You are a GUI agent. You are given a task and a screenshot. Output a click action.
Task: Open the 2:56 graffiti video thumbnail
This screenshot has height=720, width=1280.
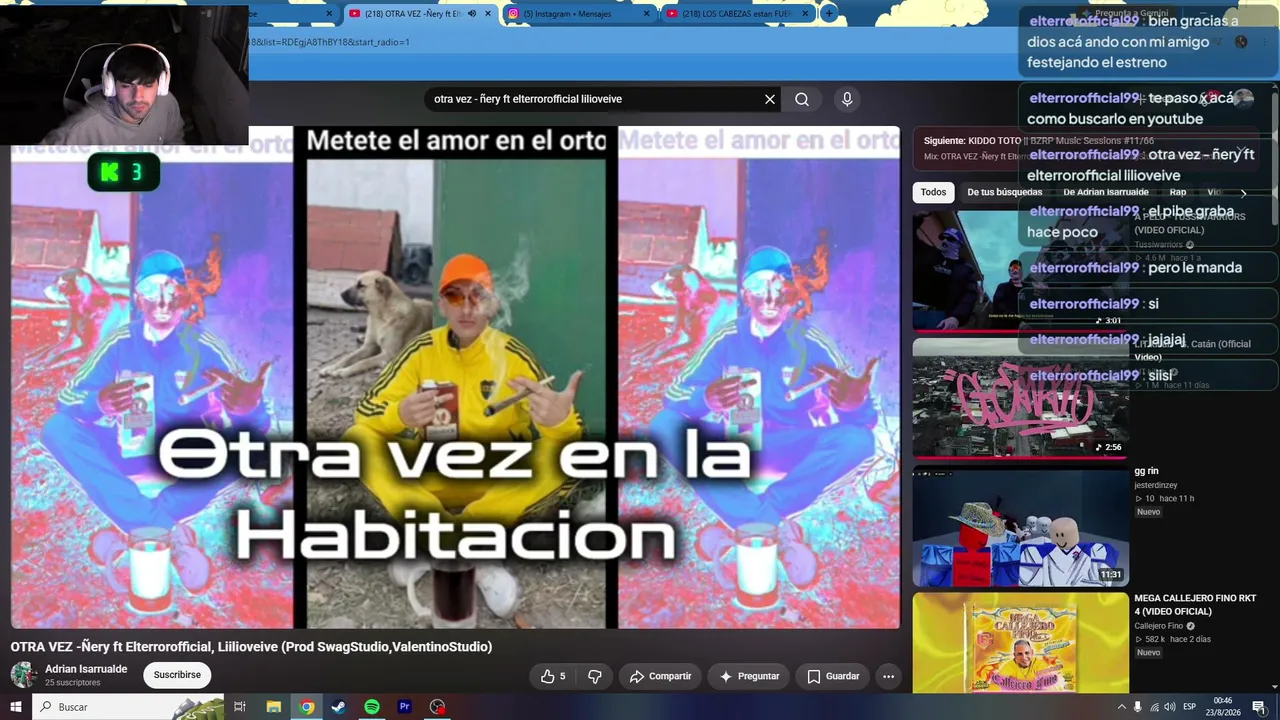coord(1020,398)
